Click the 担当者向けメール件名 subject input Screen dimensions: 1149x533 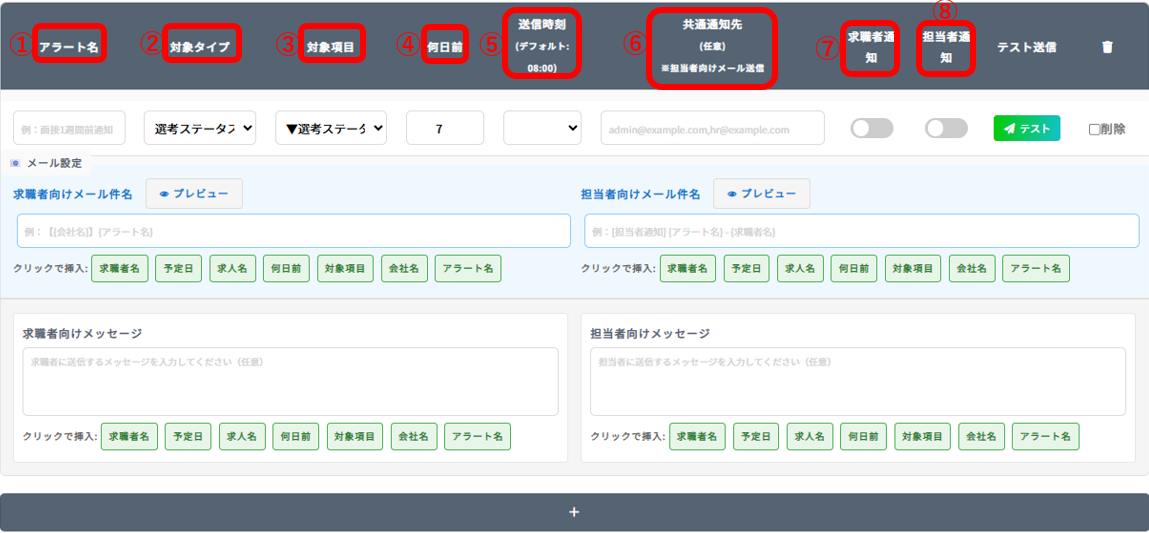(861, 231)
